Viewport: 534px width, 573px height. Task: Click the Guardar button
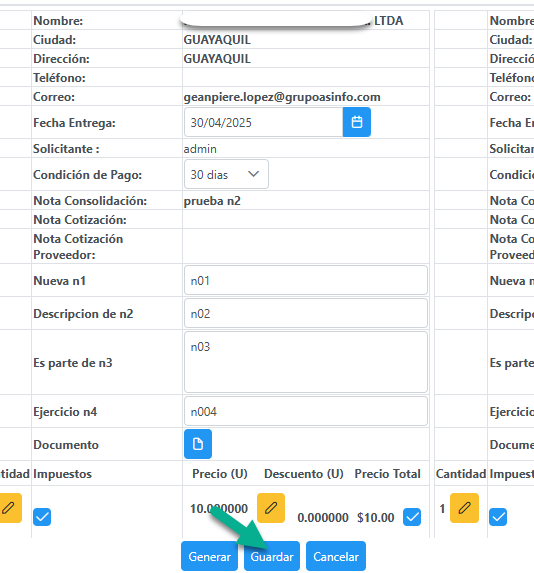click(x=272, y=556)
